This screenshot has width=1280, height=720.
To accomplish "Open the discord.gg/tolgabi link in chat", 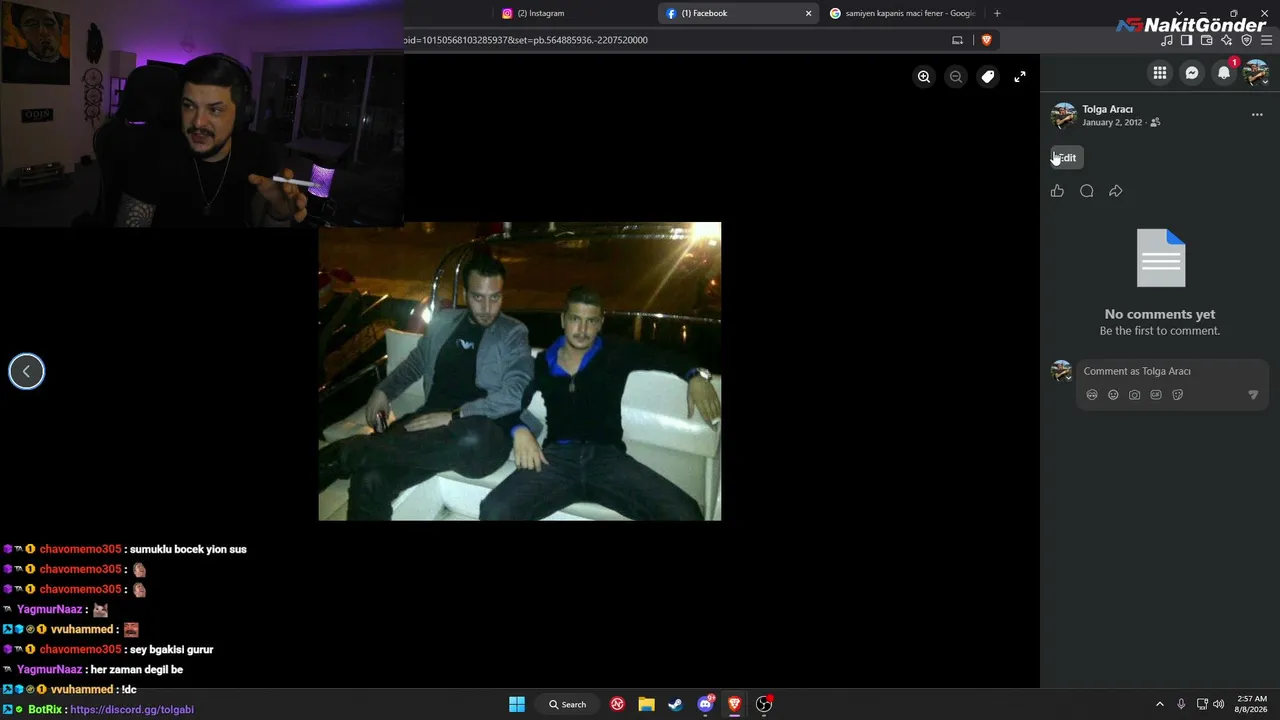I will pyautogui.click(x=132, y=709).
